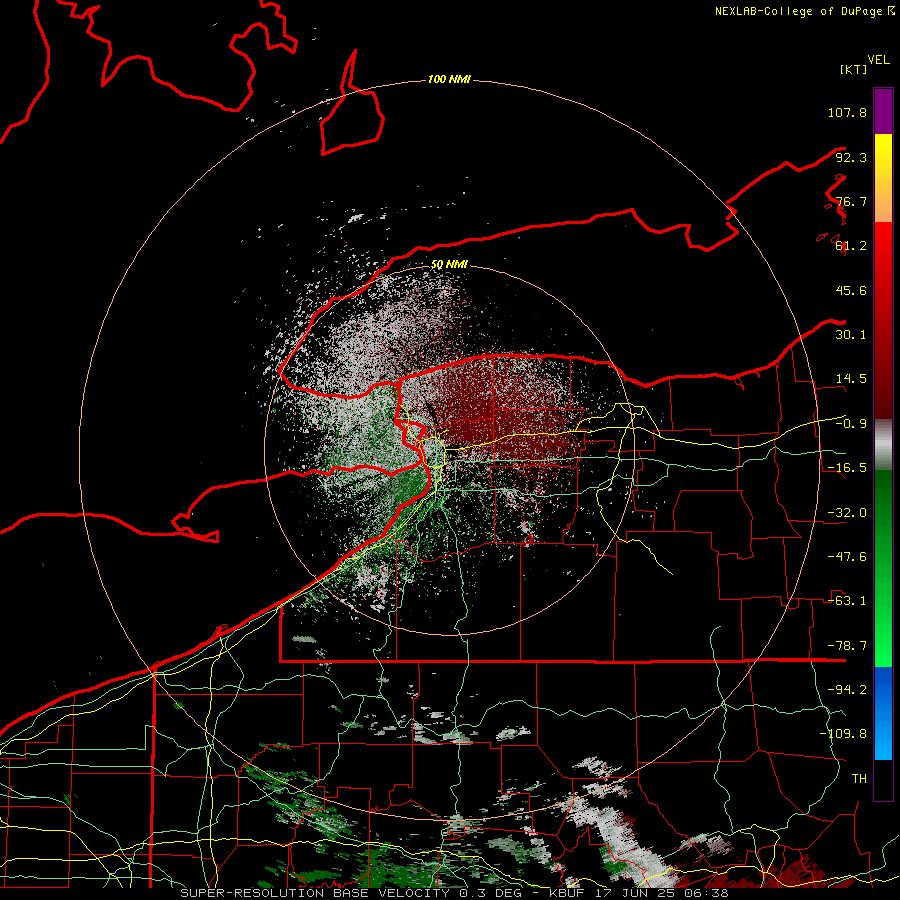
Task: Select the 14.5 legend value
Action: pyautogui.click(x=851, y=379)
